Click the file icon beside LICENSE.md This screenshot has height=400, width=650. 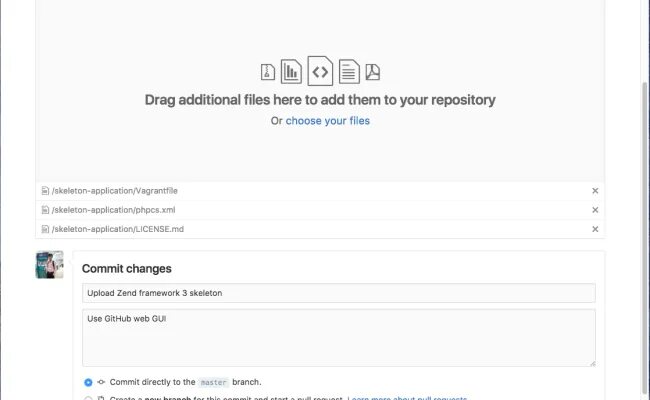tap(45, 229)
